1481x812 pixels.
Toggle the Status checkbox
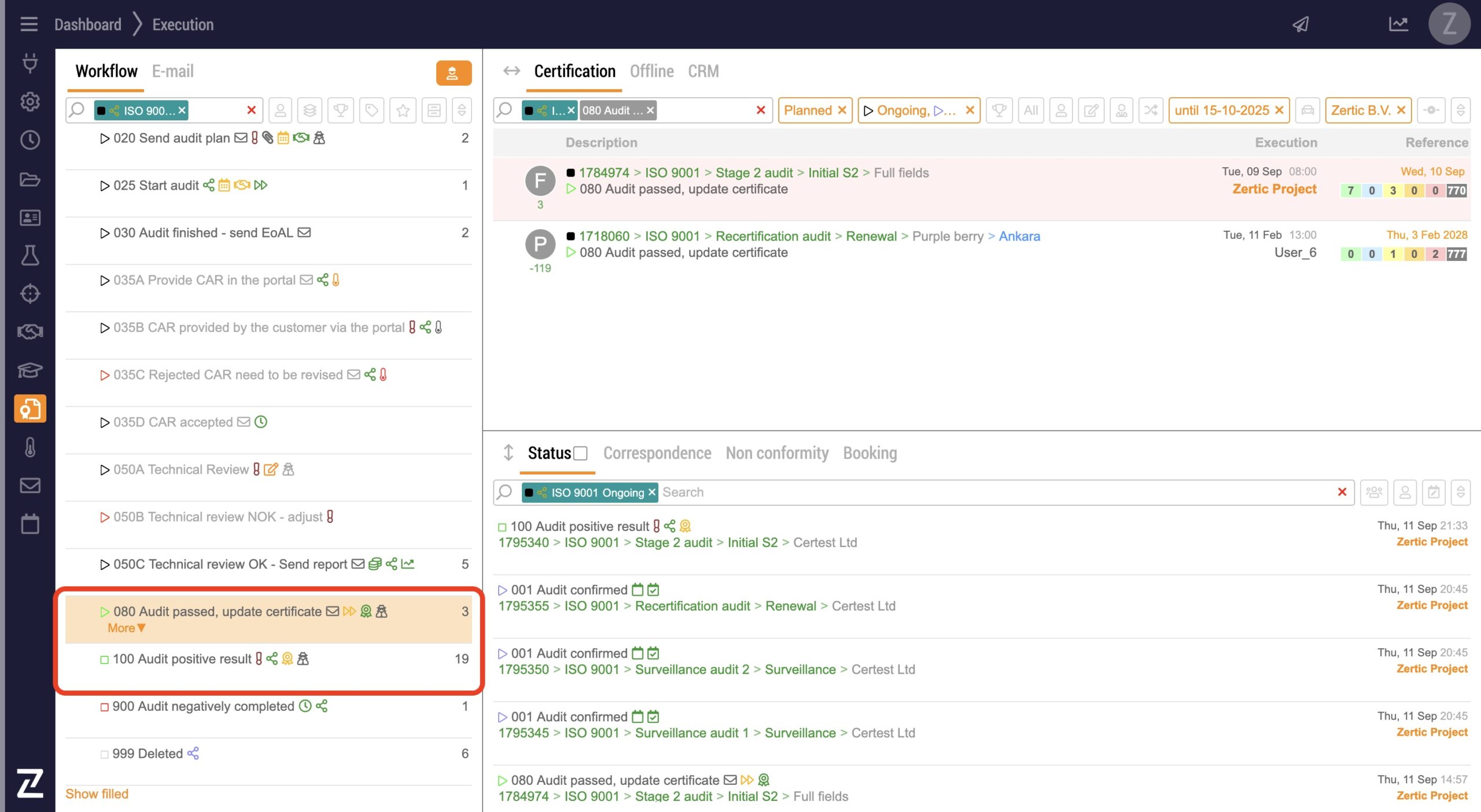click(580, 453)
